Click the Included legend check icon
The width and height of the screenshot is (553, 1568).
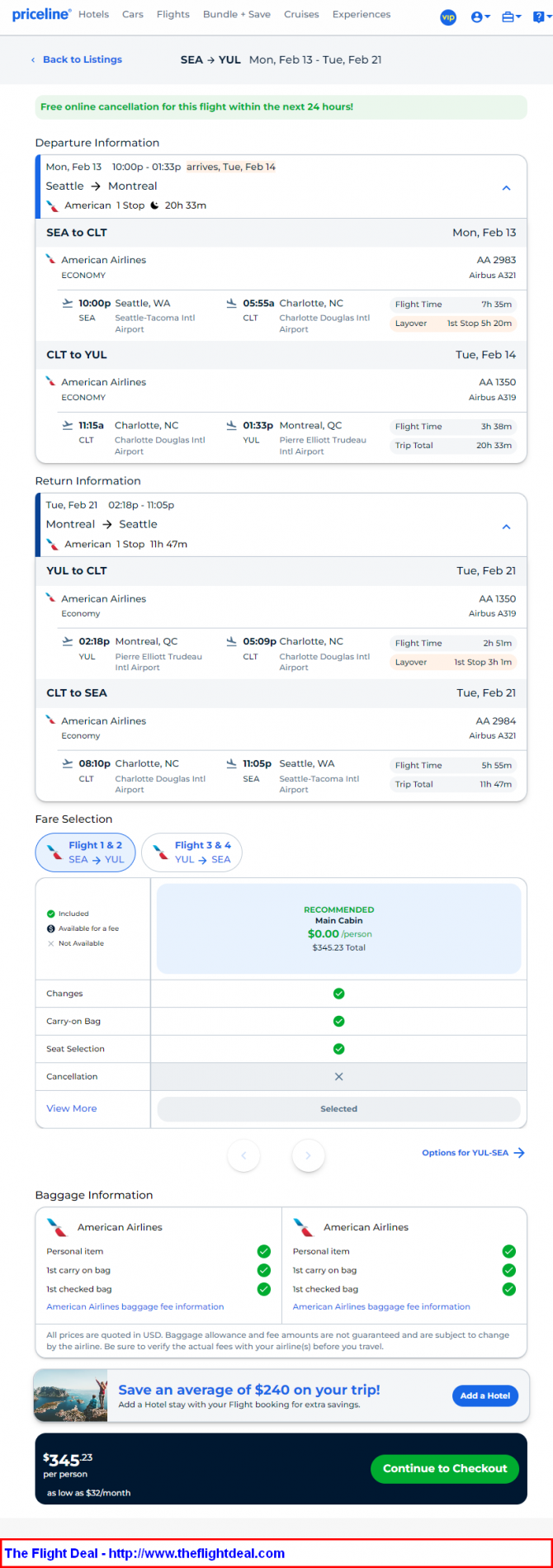coord(50,914)
